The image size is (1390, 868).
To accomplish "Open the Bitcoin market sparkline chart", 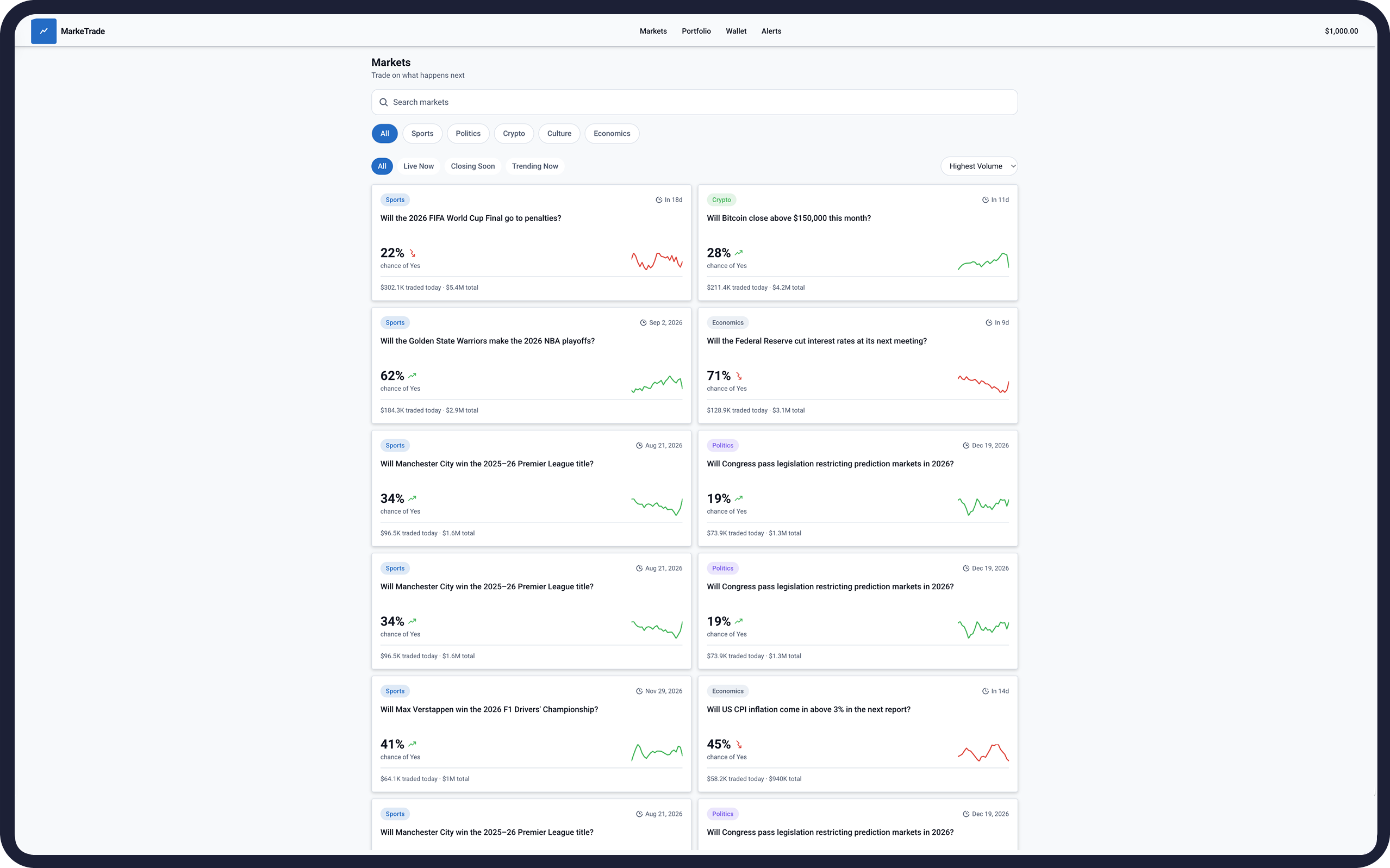I will tap(983, 261).
